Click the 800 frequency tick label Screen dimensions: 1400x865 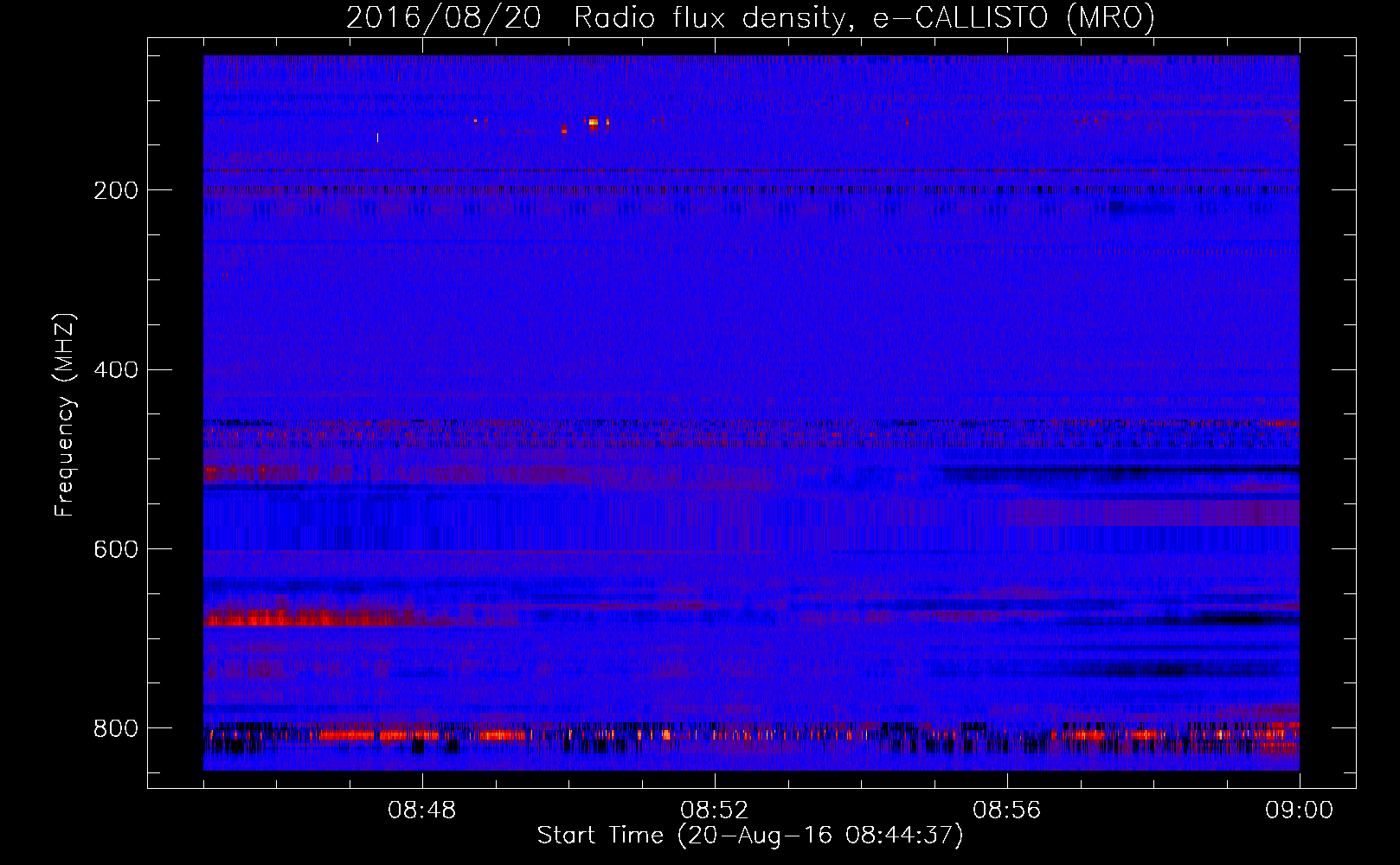(x=116, y=729)
